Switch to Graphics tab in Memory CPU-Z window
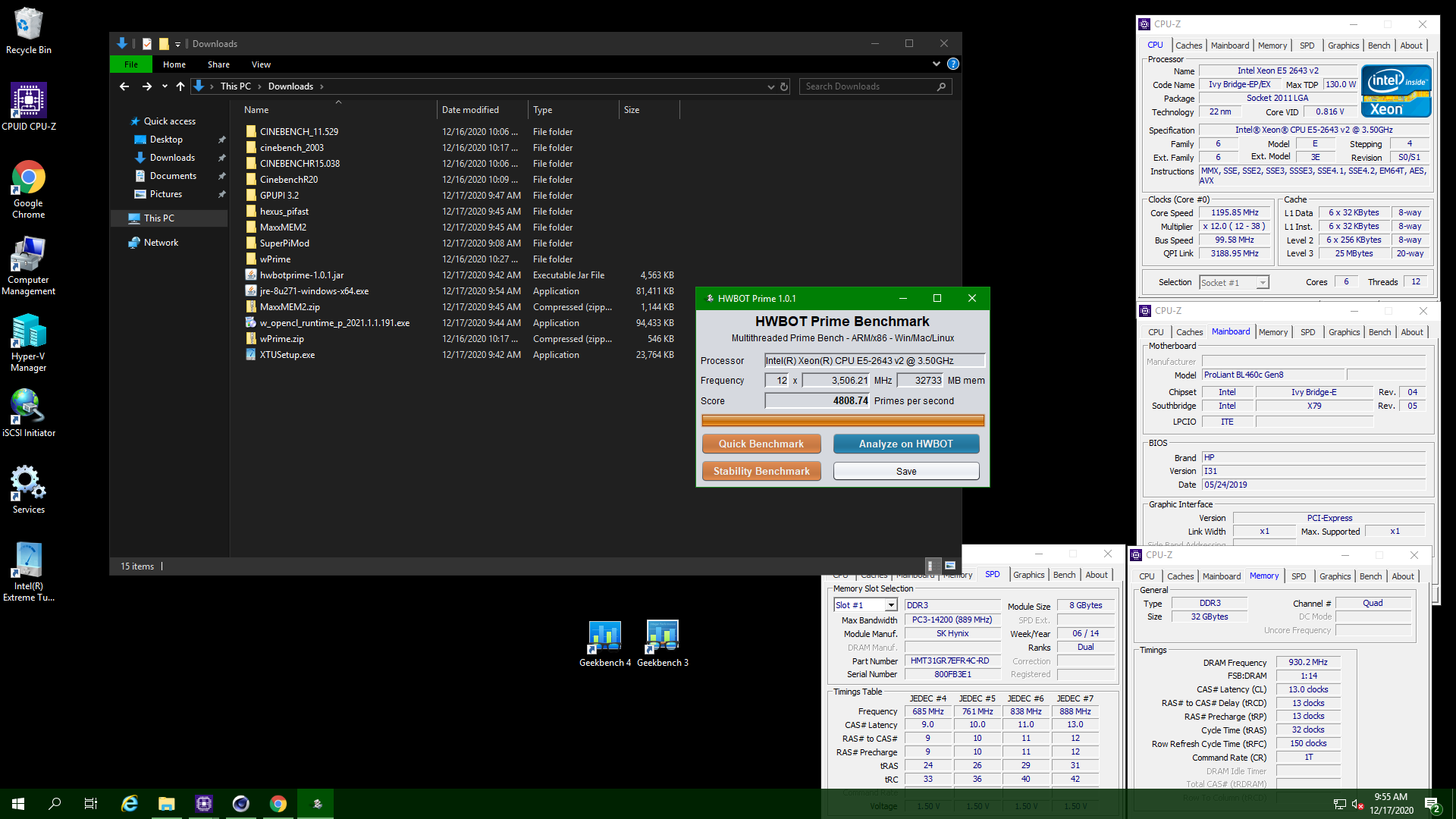 click(x=1335, y=576)
